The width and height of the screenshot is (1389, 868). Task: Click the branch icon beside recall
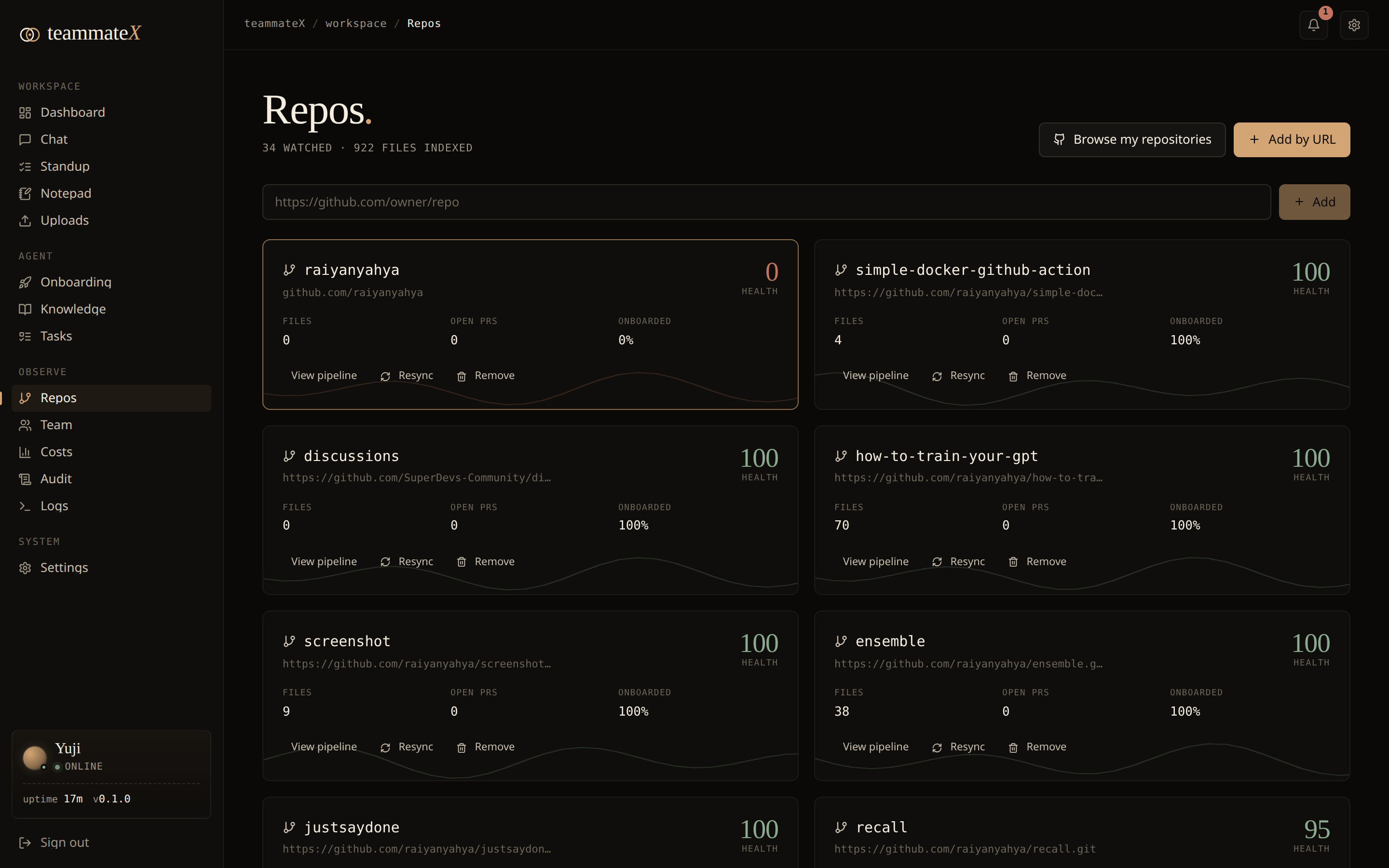pos(841,827)
